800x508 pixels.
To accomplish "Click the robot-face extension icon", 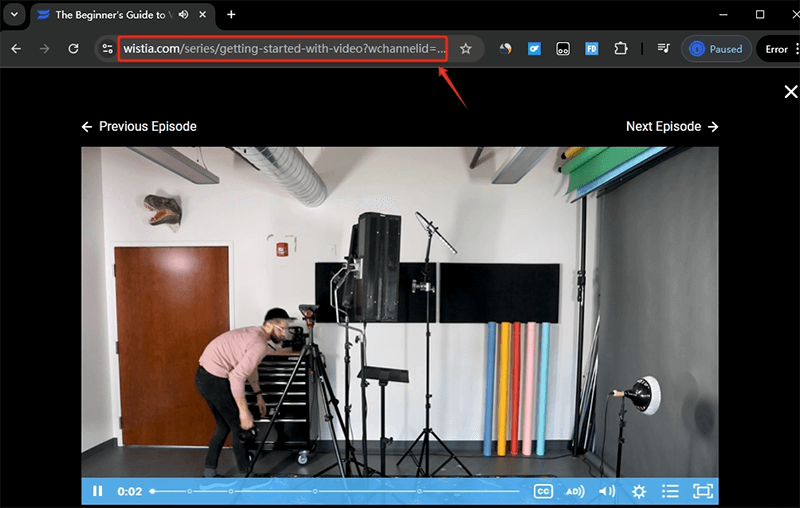I will pyautogui.click(x=563, y=48).
